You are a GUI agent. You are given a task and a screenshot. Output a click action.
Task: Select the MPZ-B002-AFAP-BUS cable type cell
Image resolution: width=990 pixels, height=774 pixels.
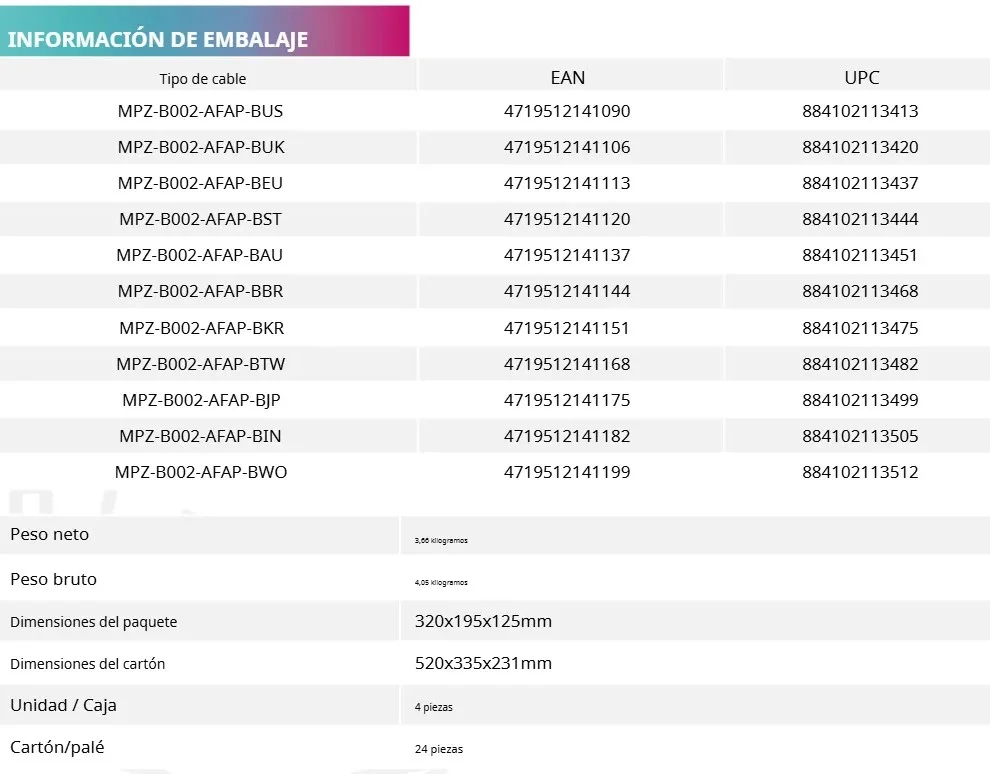[x=200, y=111]
